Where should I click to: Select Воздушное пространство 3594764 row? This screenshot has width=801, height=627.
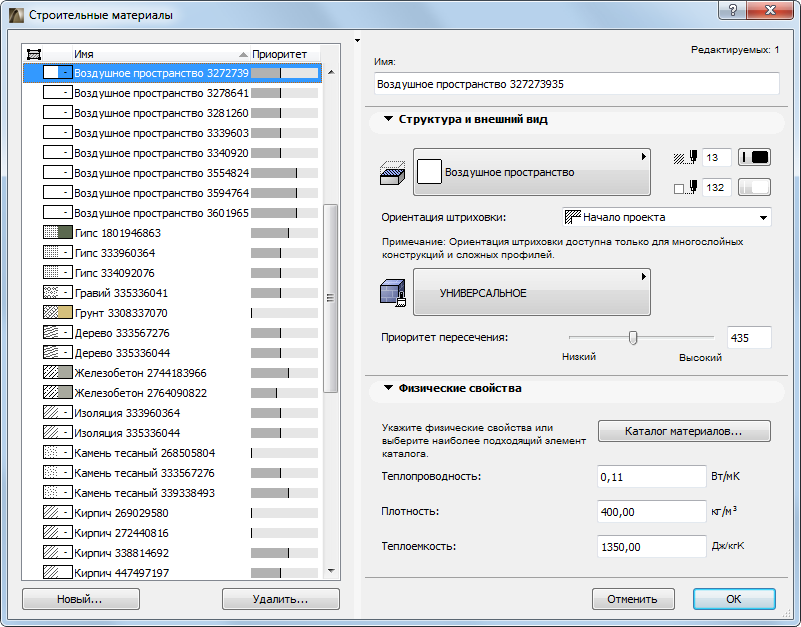click(x=172, y=193)
